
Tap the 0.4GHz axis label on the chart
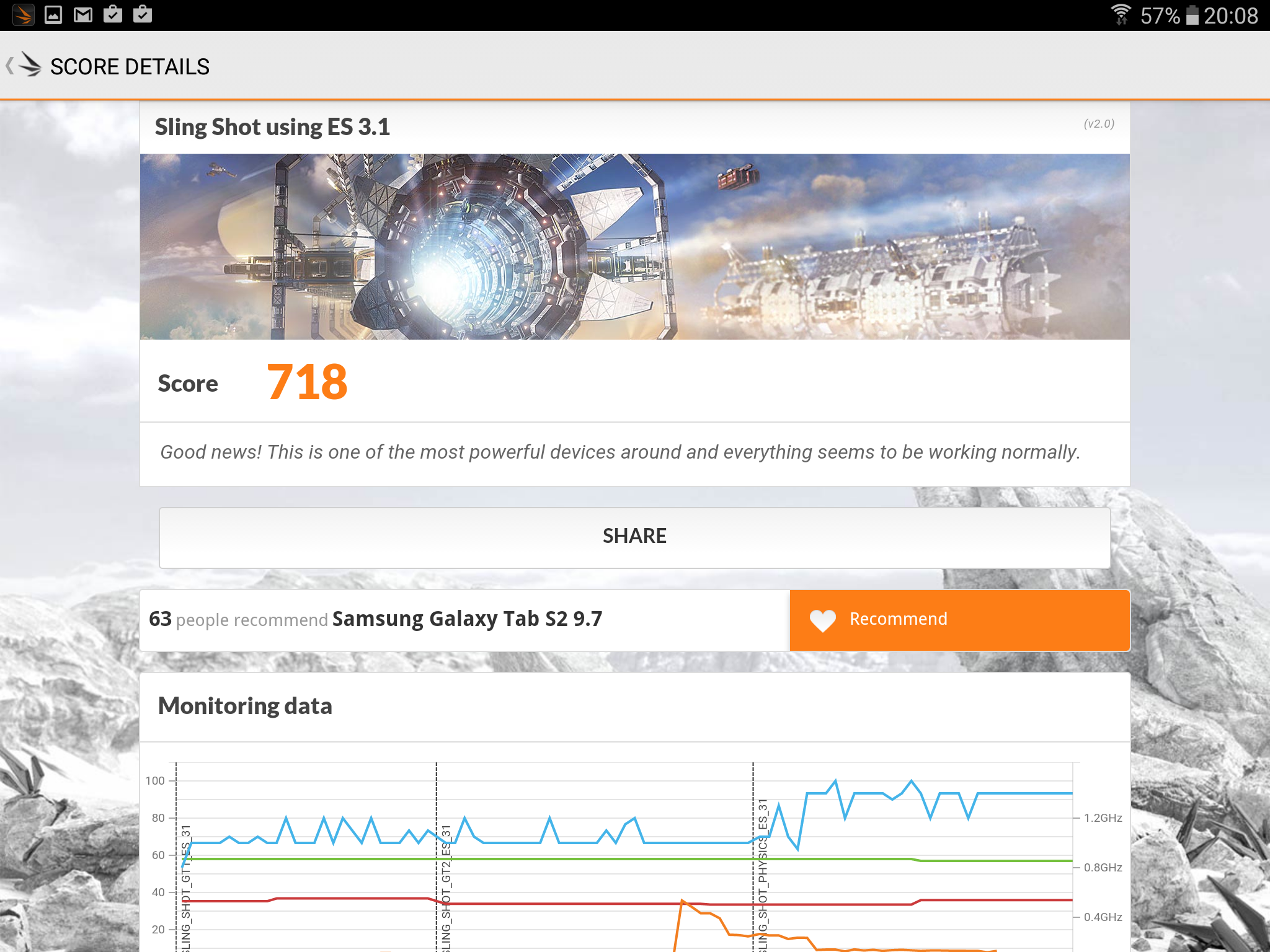point(1103,917)
